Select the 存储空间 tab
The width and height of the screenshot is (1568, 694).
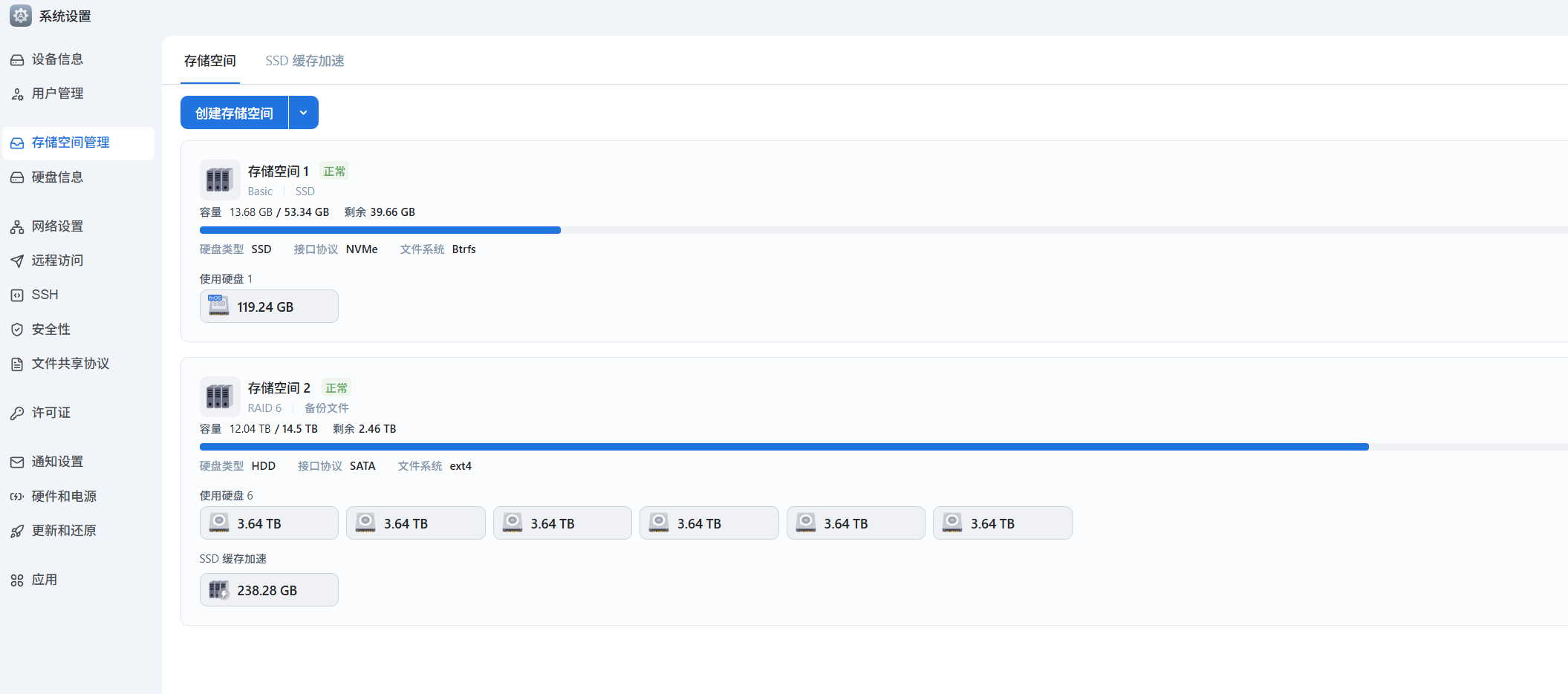(209, 61)
